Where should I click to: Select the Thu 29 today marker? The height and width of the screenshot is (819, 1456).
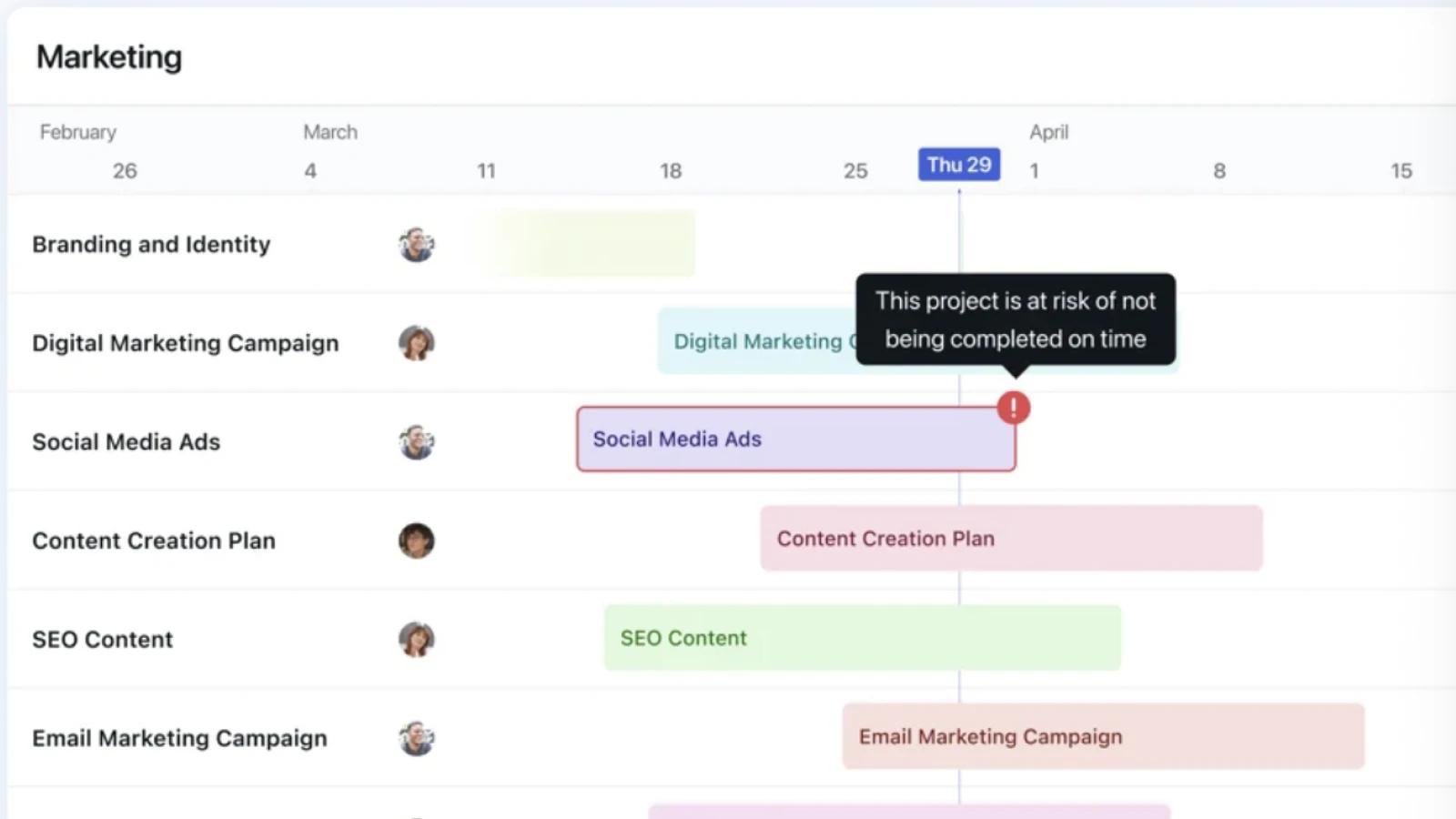pyautogui.click(x=959, y=165)
